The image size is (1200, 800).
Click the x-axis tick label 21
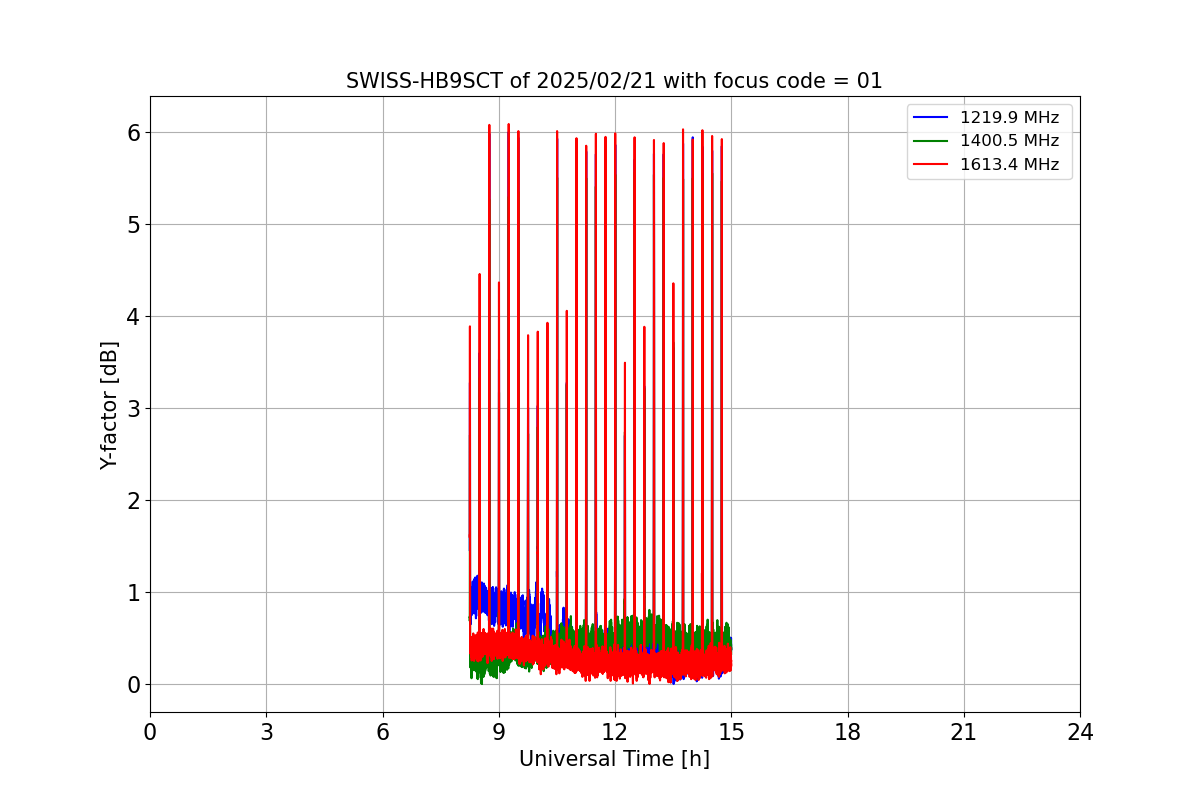tap(964, 732)
